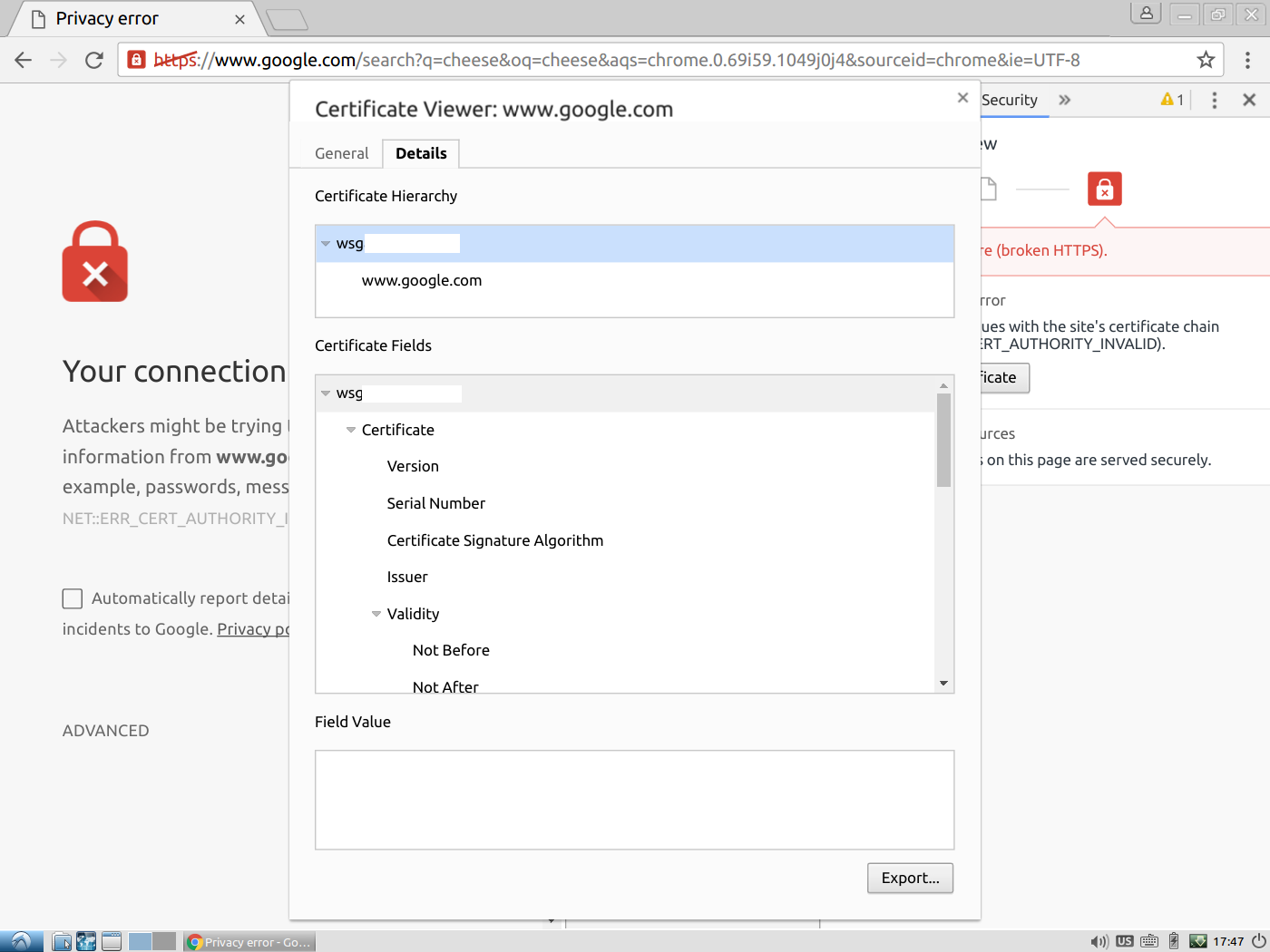
Task: Open the ADVANCED link on the error page
Action: [x=105, y=730]
